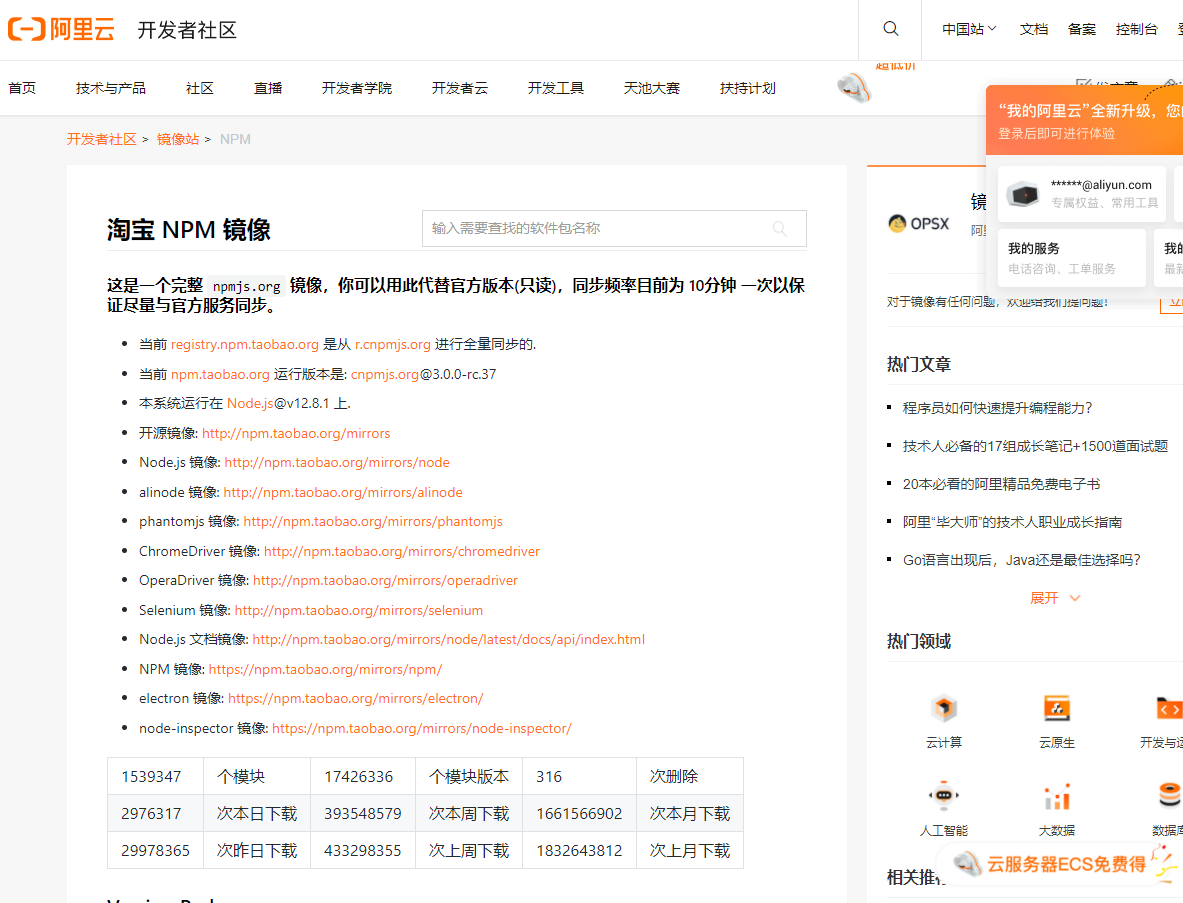Screen dimensions: 1183x903
Task: Open the mirrors/alinode link
Action: [343, 492]
